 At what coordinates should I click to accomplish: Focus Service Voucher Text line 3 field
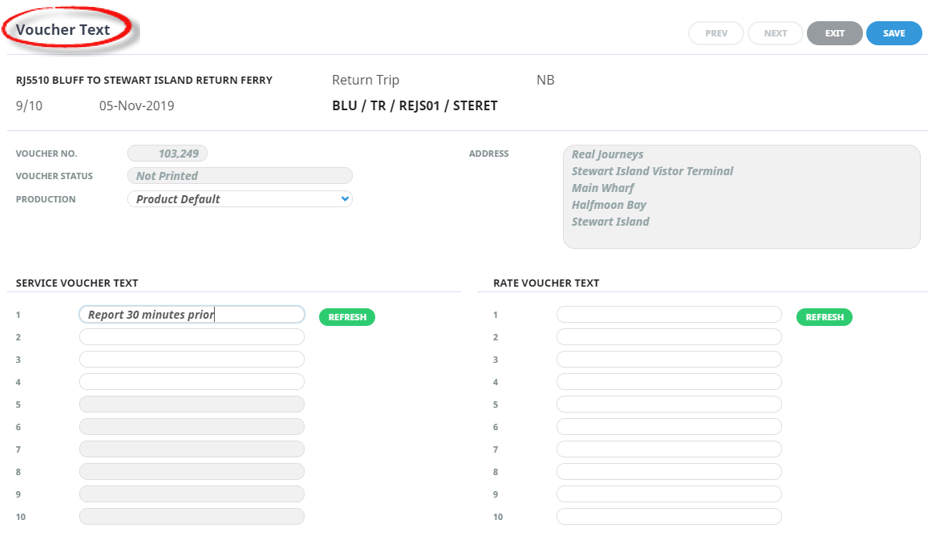191,359
